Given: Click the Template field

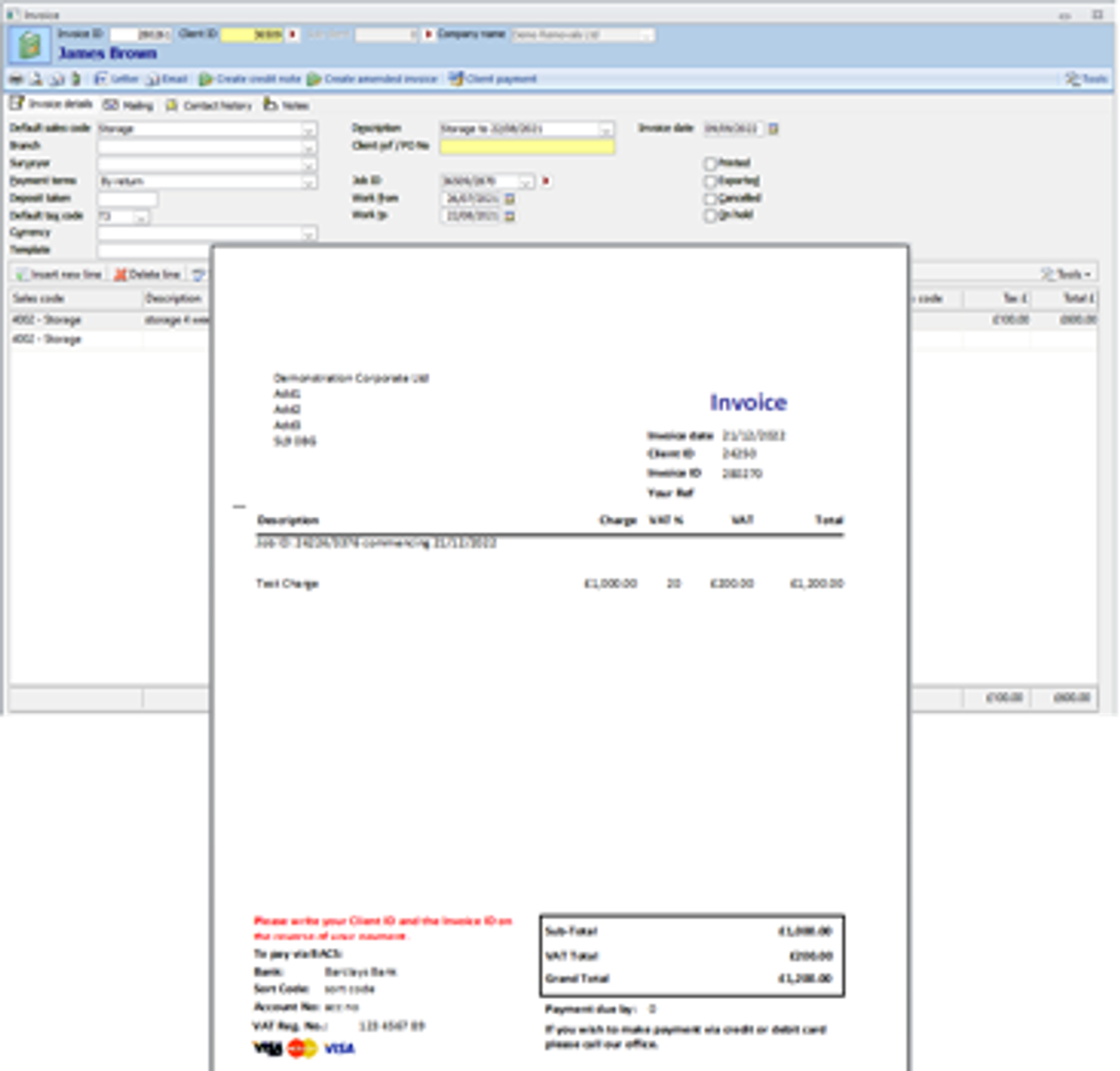Looking at the screenshot, I should click(x=154, y=250).
